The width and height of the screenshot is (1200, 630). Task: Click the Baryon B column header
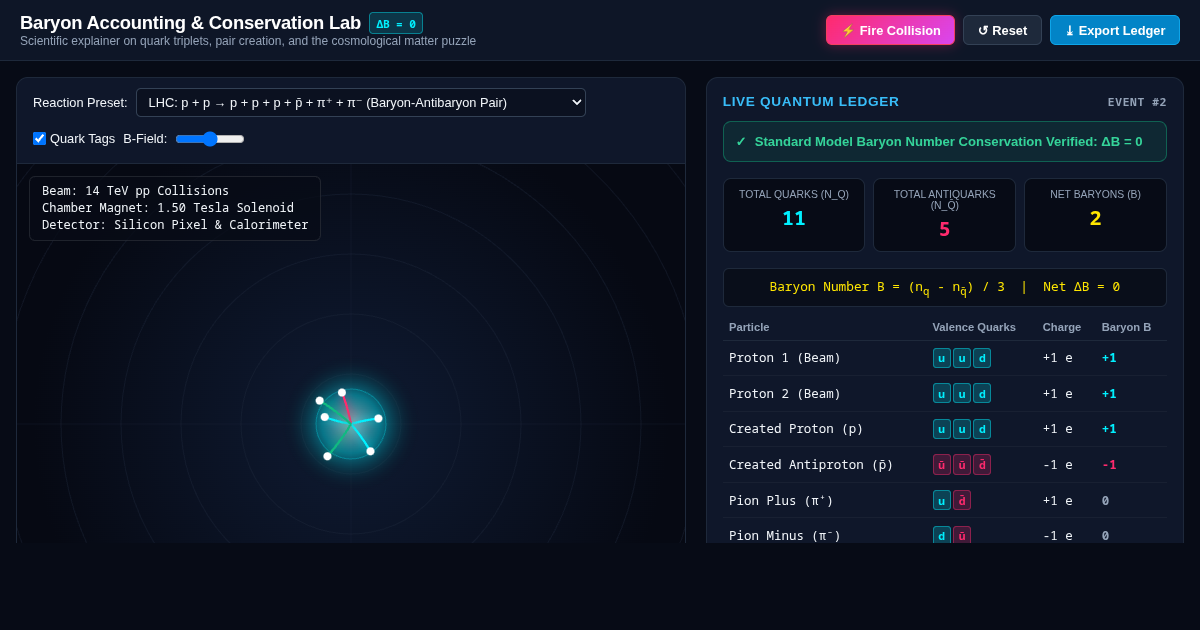tap(1126, 327)
